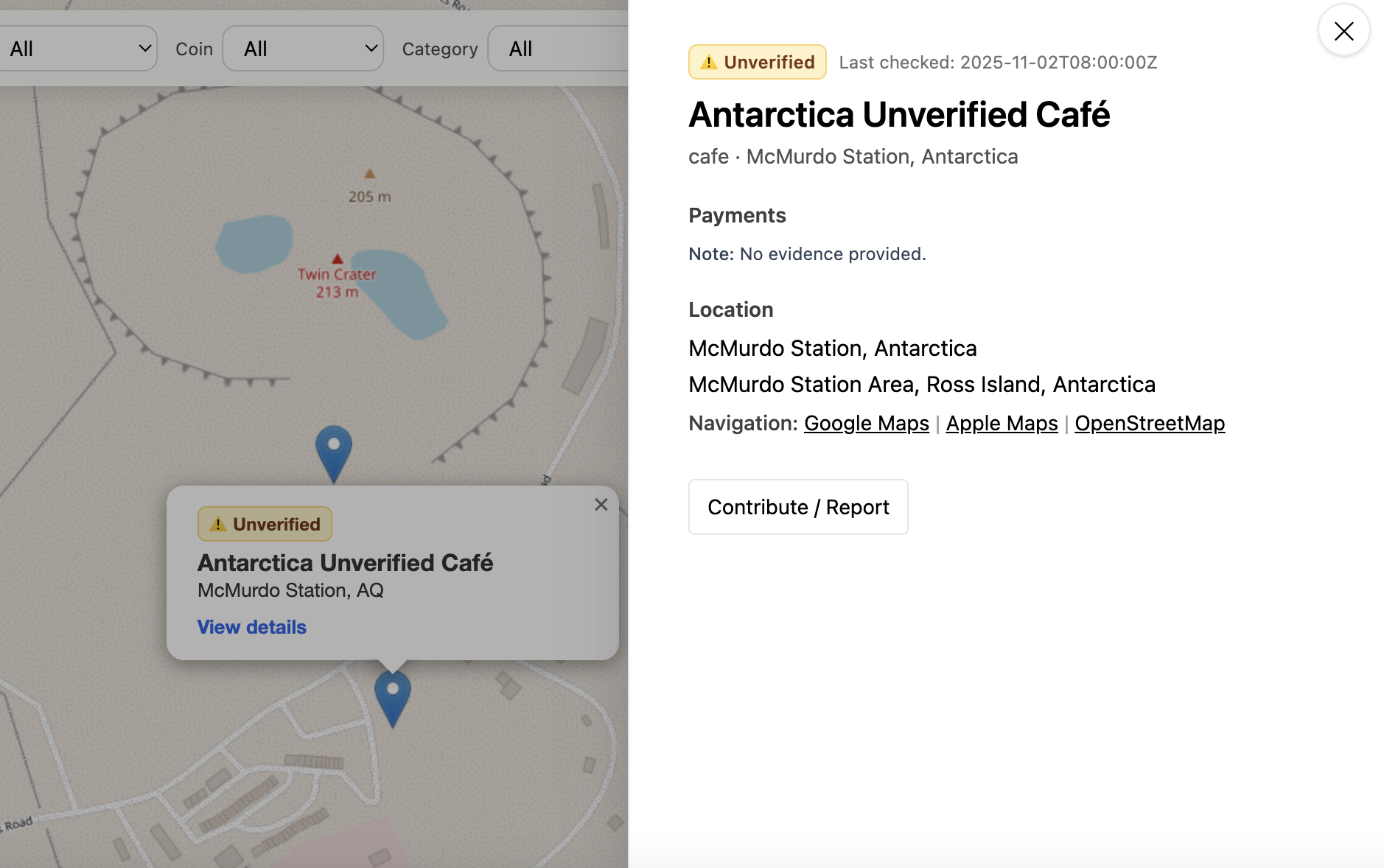
Task: Click the Unverified badge in map popup
Action: tap(265, 524)
